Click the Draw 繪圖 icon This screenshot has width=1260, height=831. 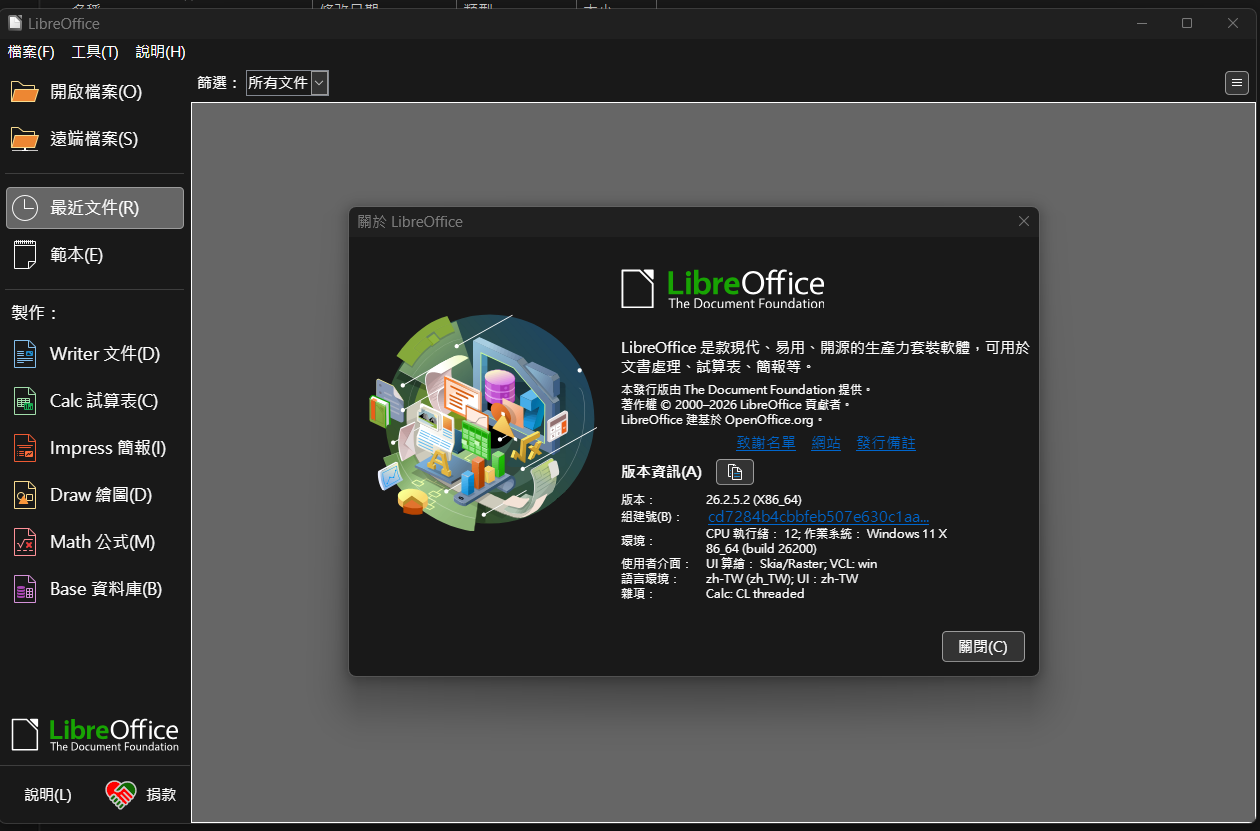click(25, 495)
